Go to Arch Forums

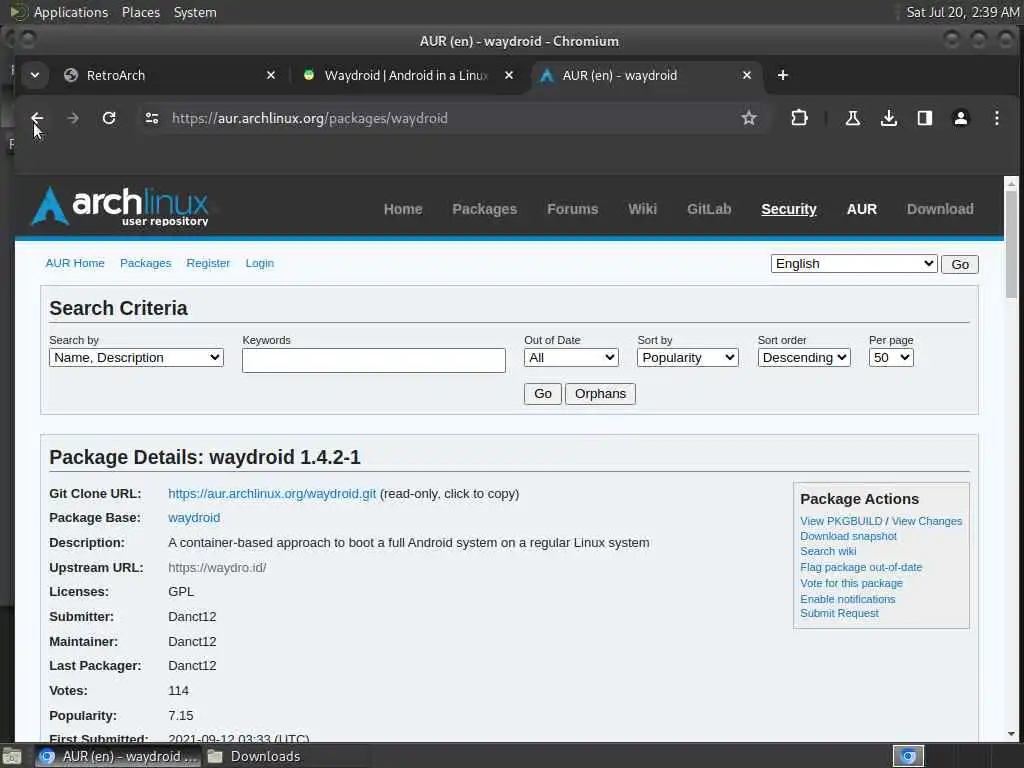[x=573, y=209]
